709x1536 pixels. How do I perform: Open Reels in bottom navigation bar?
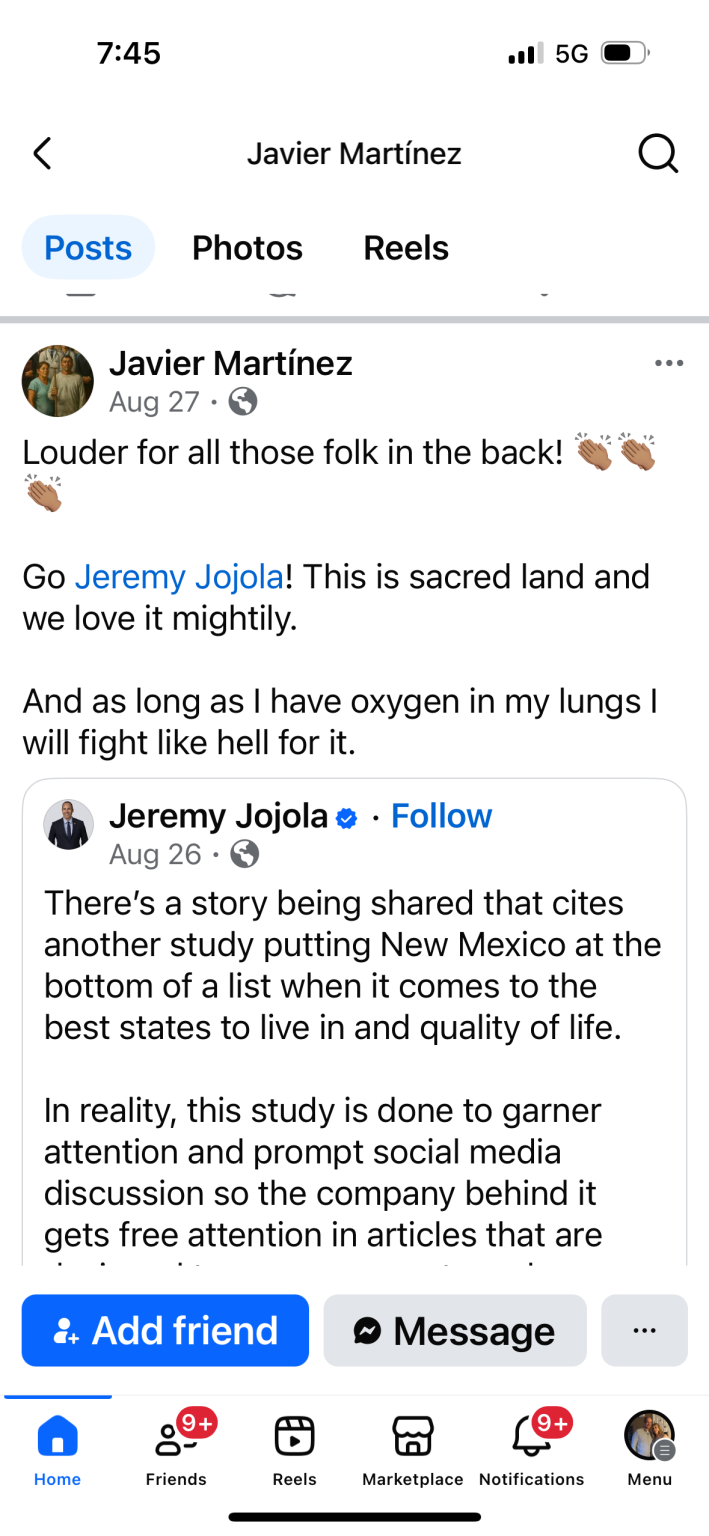[x=294, y=1447]
